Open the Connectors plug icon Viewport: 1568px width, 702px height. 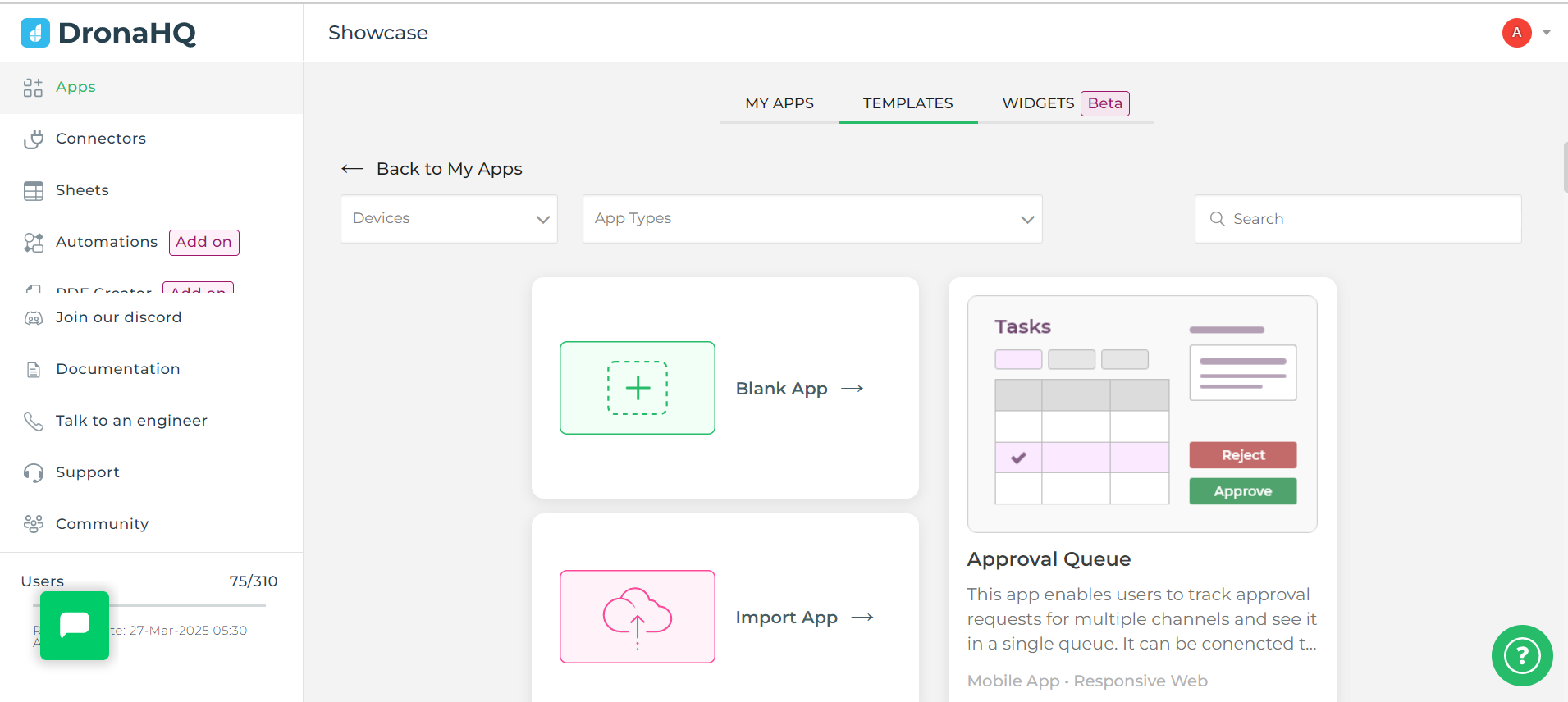point(34,139)
